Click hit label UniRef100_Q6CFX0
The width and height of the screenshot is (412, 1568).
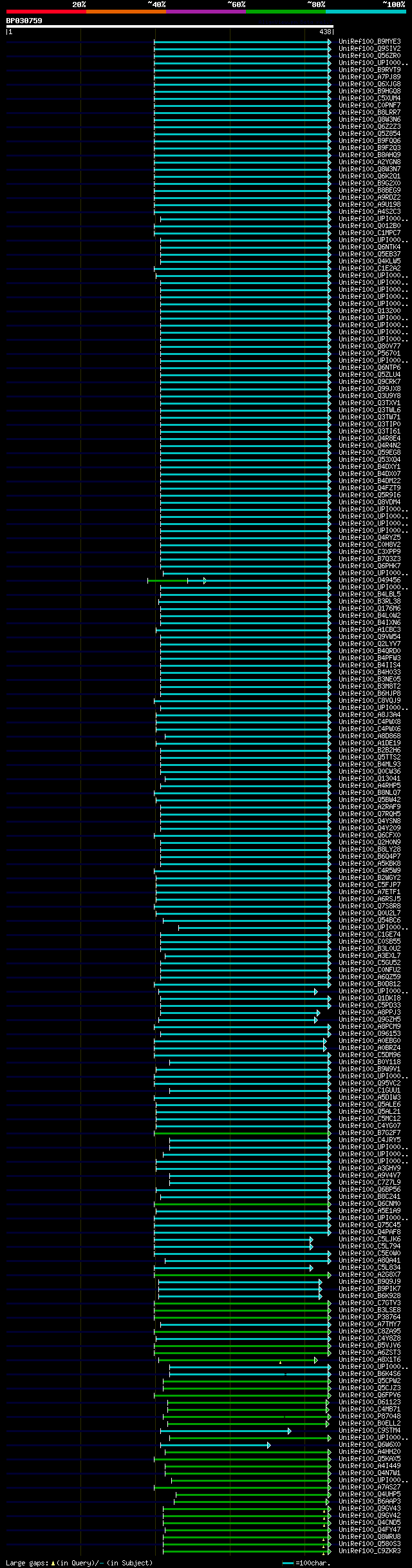point(370,836)
